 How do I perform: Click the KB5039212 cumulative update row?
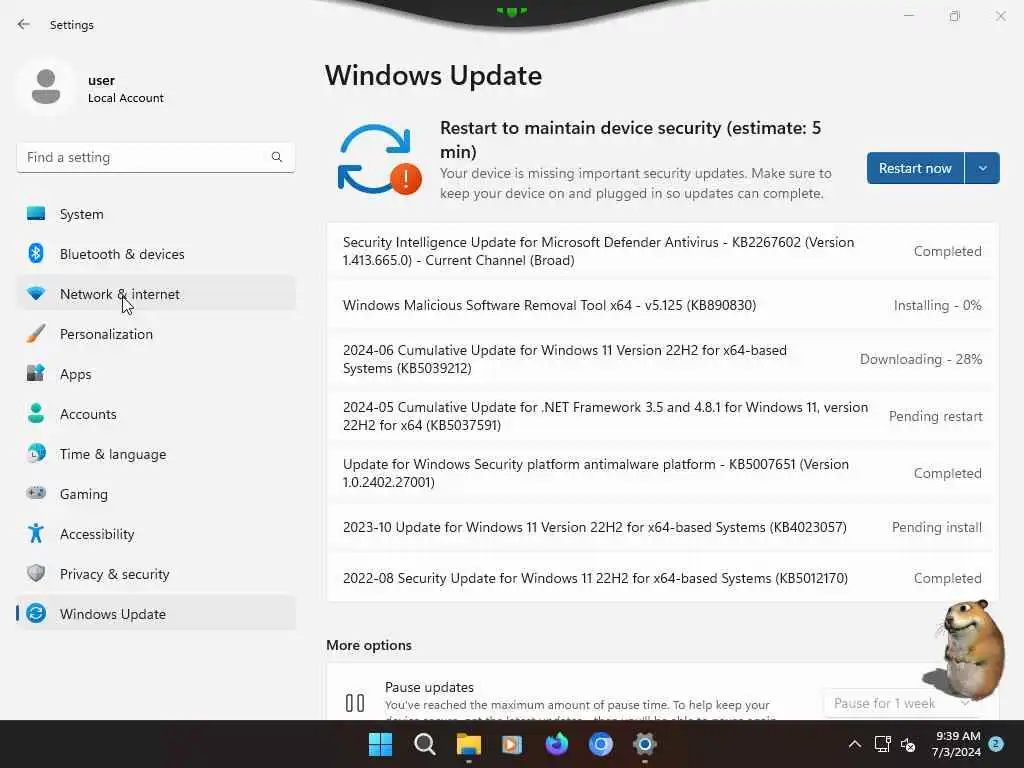pyautogui.click(x=663, y=359)
